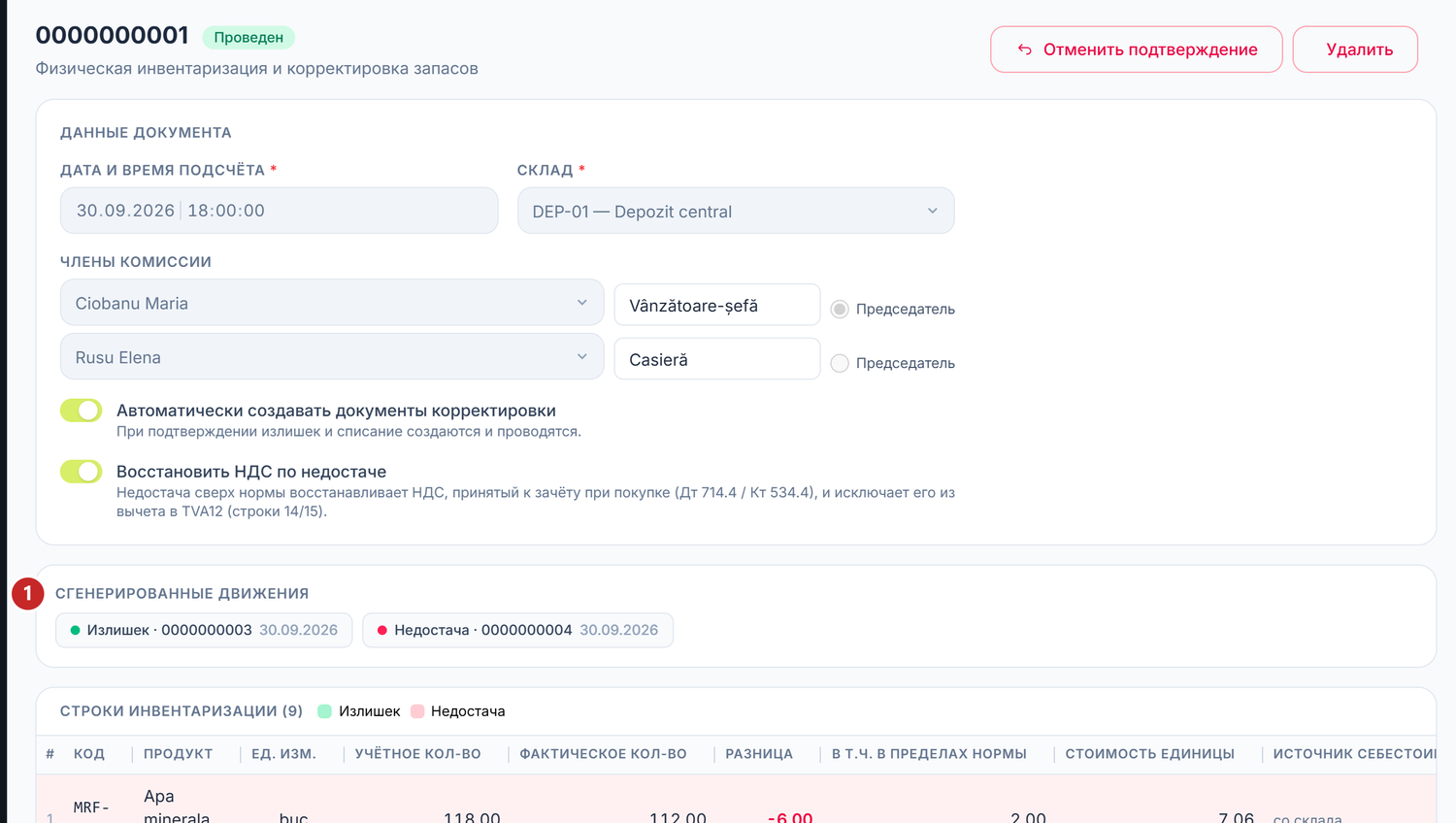Open shortage document Недостача 0000000004
1456x823 pixels.
pos(517,631)
